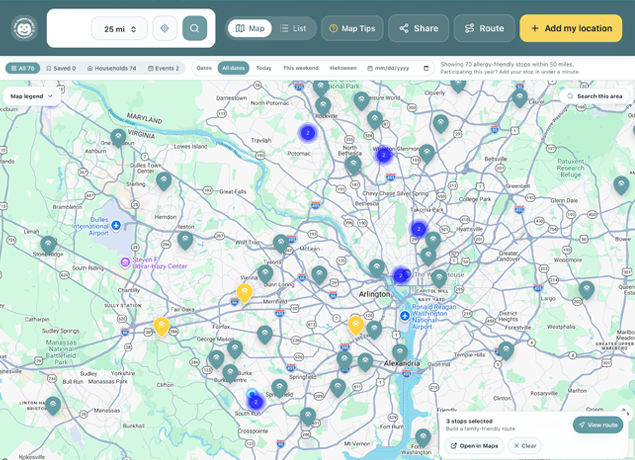Click Open in Maps
Viewport: 635px width, 460px height.
[474, 445]
